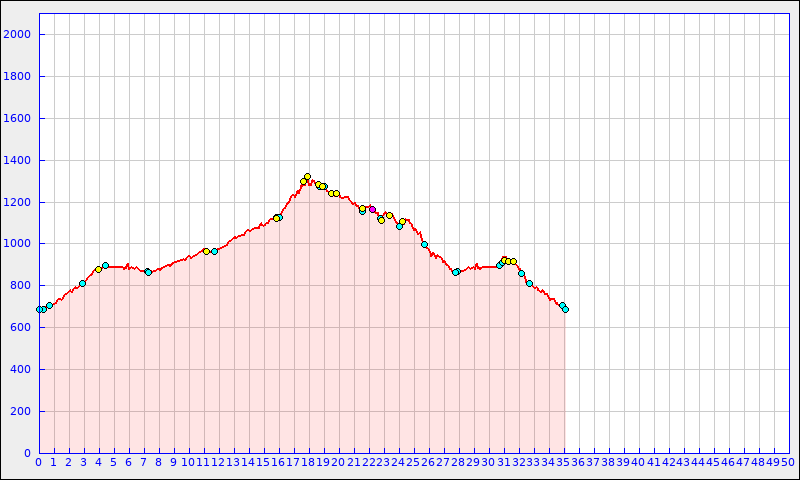This screenshot has width=800, height=480.
Task: Select the yellow marker at the highest peak
Action: 307,177
